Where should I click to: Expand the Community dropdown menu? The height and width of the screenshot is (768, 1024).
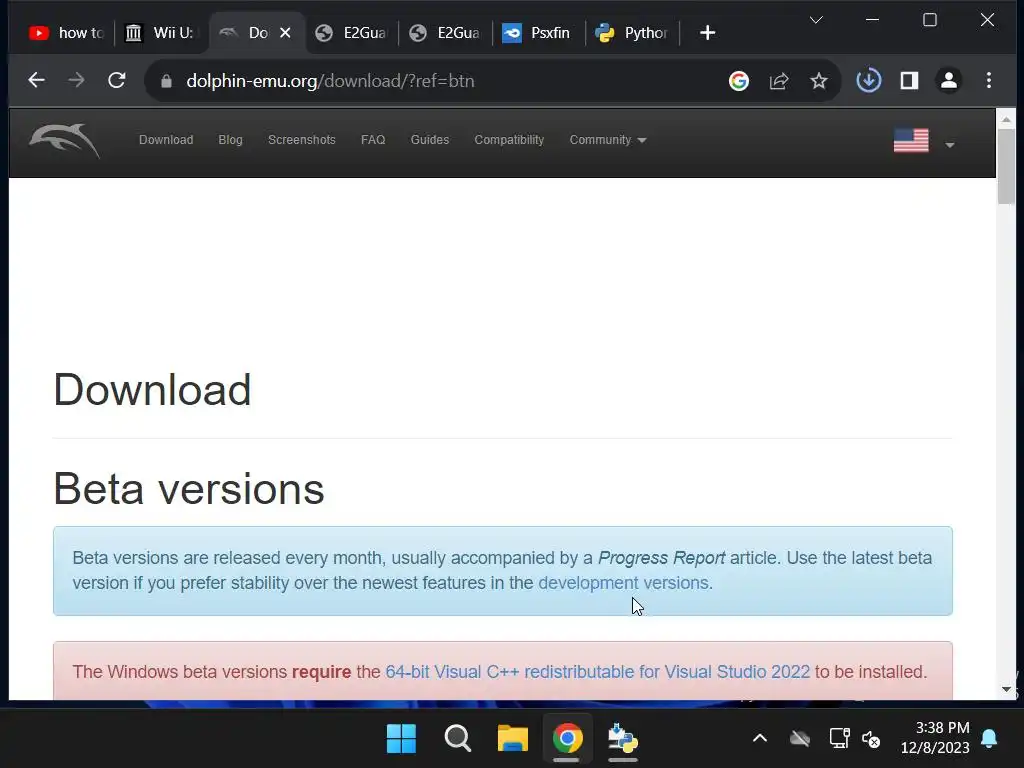(607, 140)
